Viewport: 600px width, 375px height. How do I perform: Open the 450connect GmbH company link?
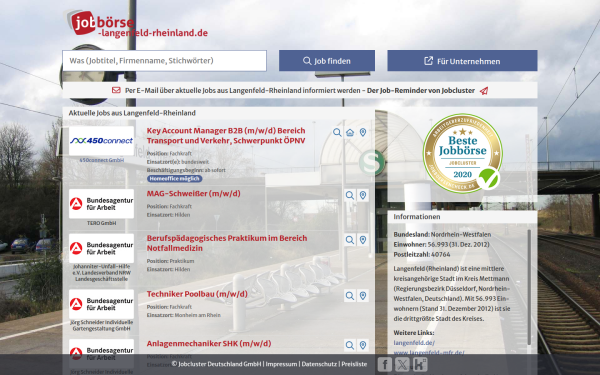101,160
